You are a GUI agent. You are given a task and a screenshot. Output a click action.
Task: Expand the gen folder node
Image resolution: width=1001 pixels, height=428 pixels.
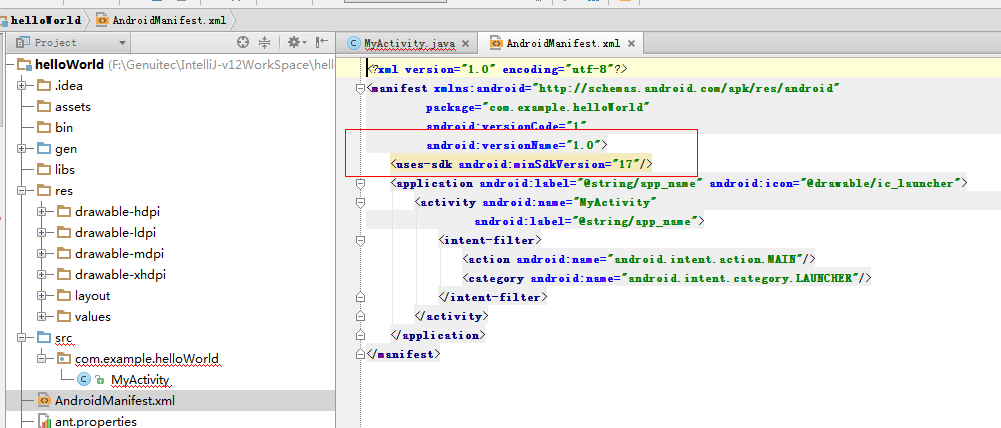22,148
